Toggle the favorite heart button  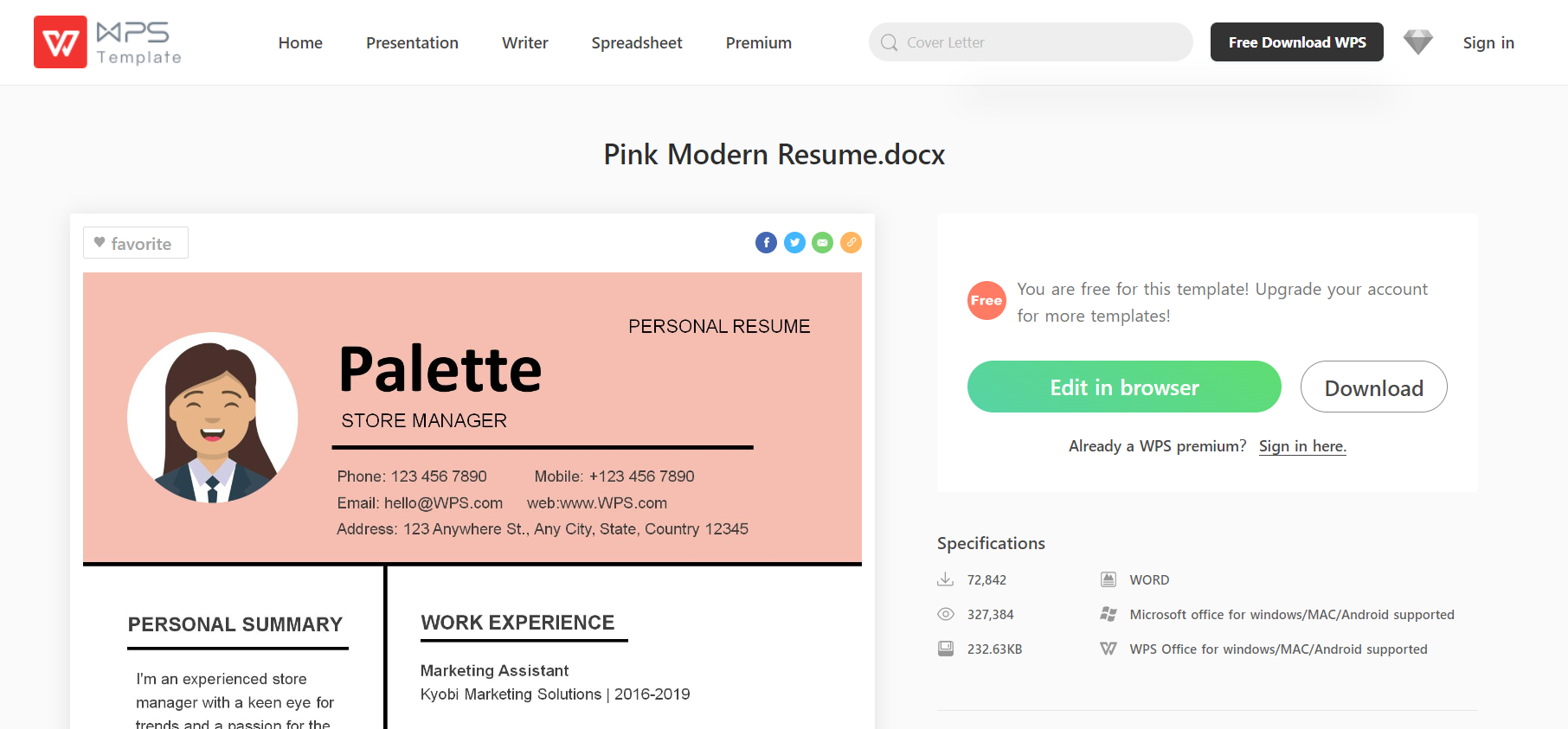coord(136,243)
